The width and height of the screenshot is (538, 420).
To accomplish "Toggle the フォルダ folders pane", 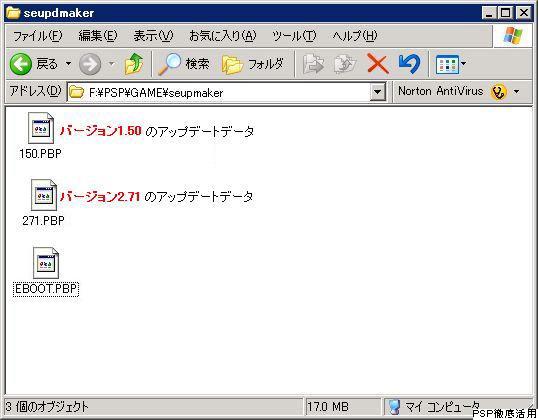I will point(253,64).
